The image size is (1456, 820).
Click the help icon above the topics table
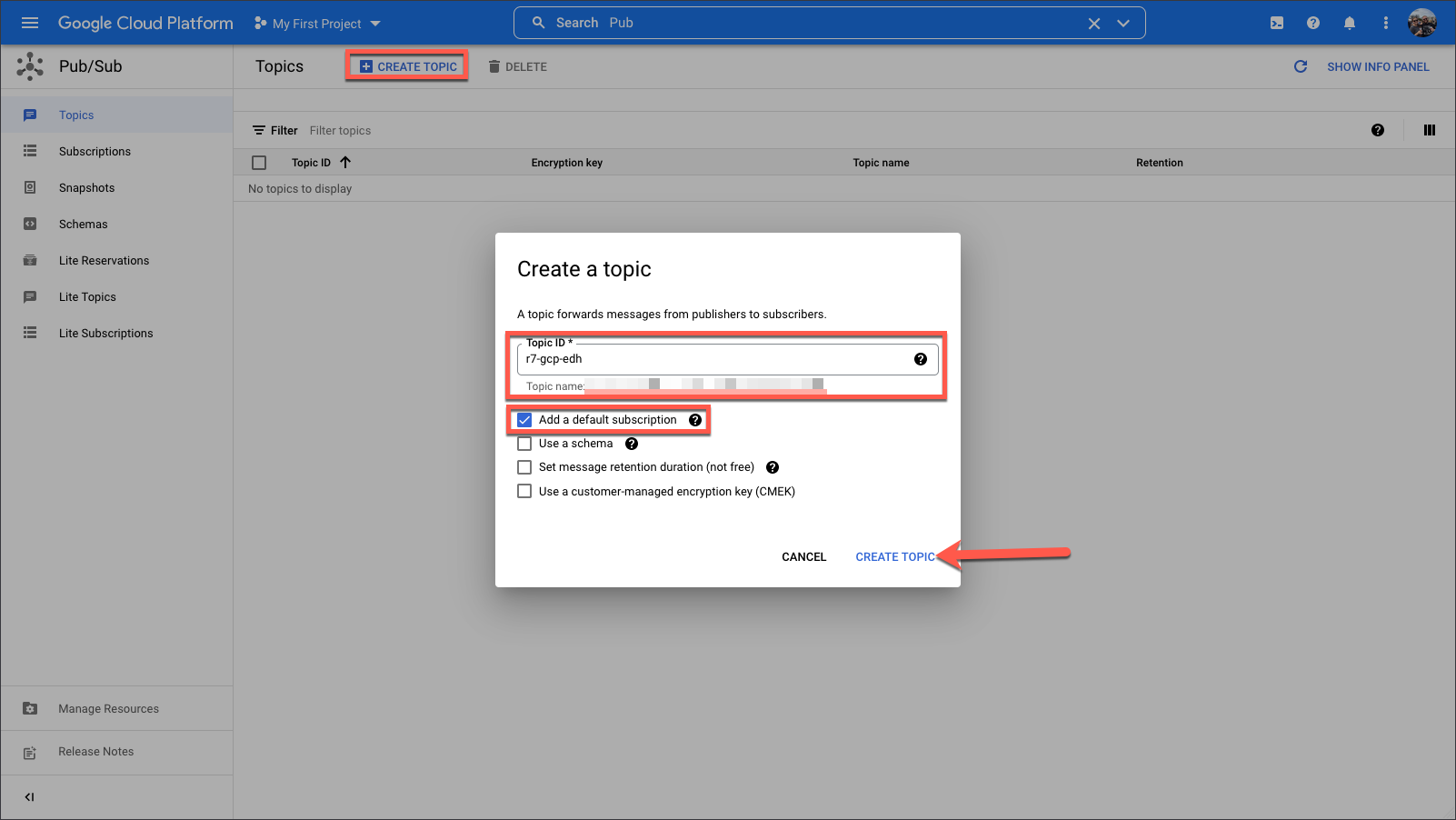[1378, 130]
